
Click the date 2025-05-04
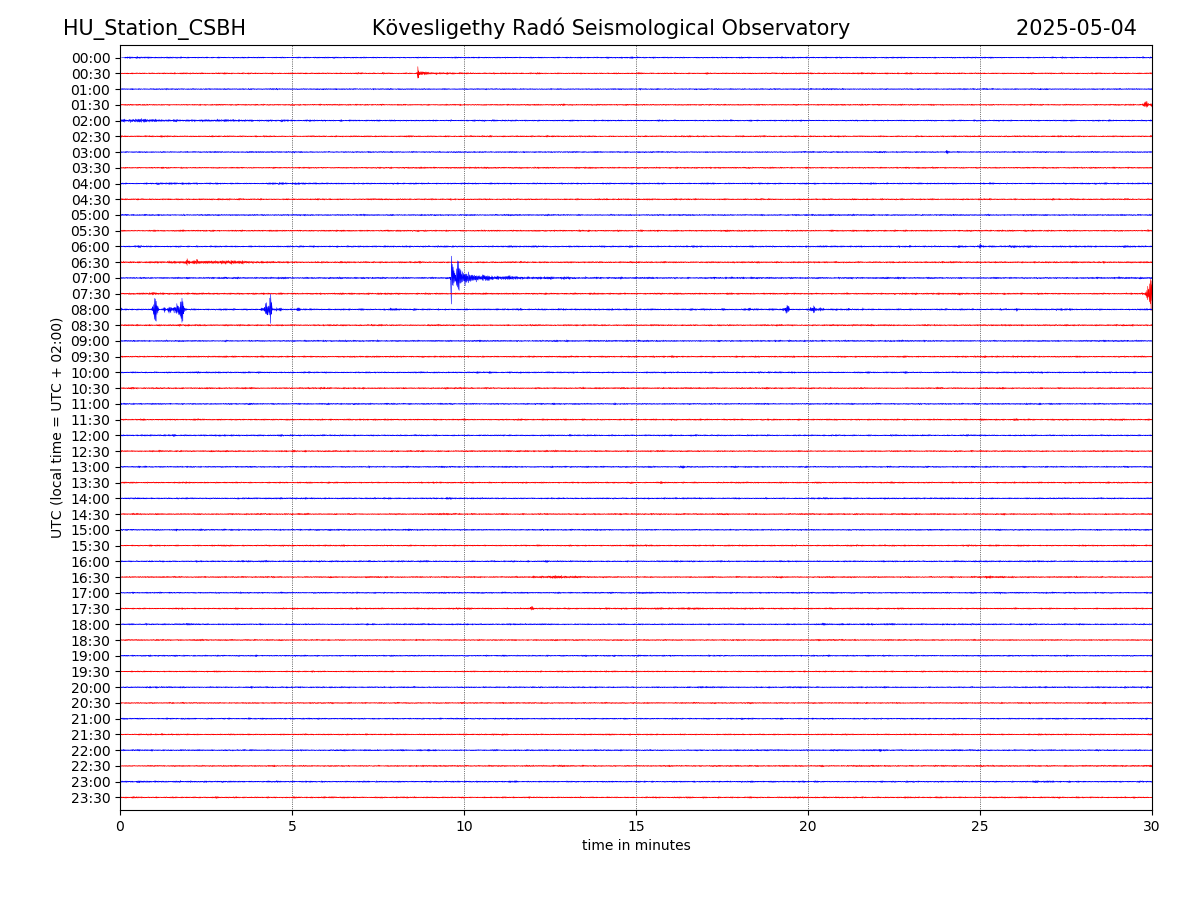pyautogui.click(x=1076, y=28)
